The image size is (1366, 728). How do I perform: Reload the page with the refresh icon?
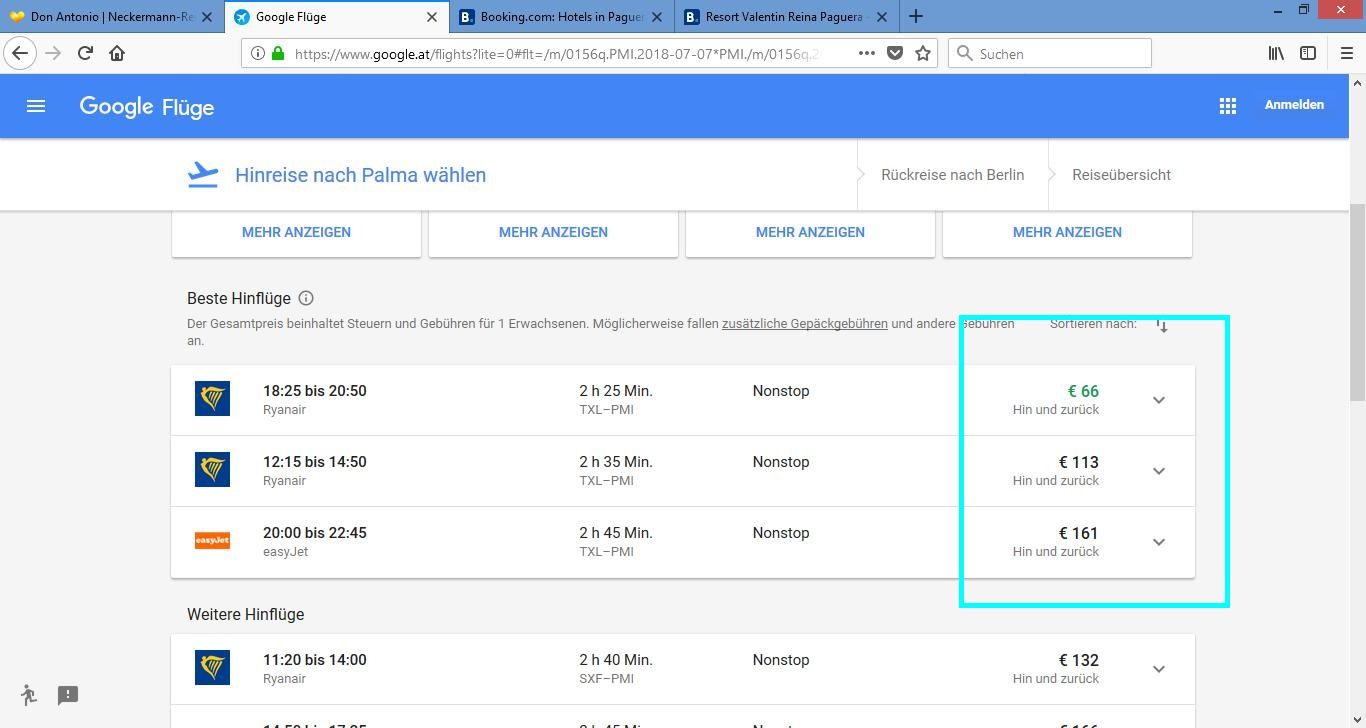pyautogui.click(x=85, y=53)
